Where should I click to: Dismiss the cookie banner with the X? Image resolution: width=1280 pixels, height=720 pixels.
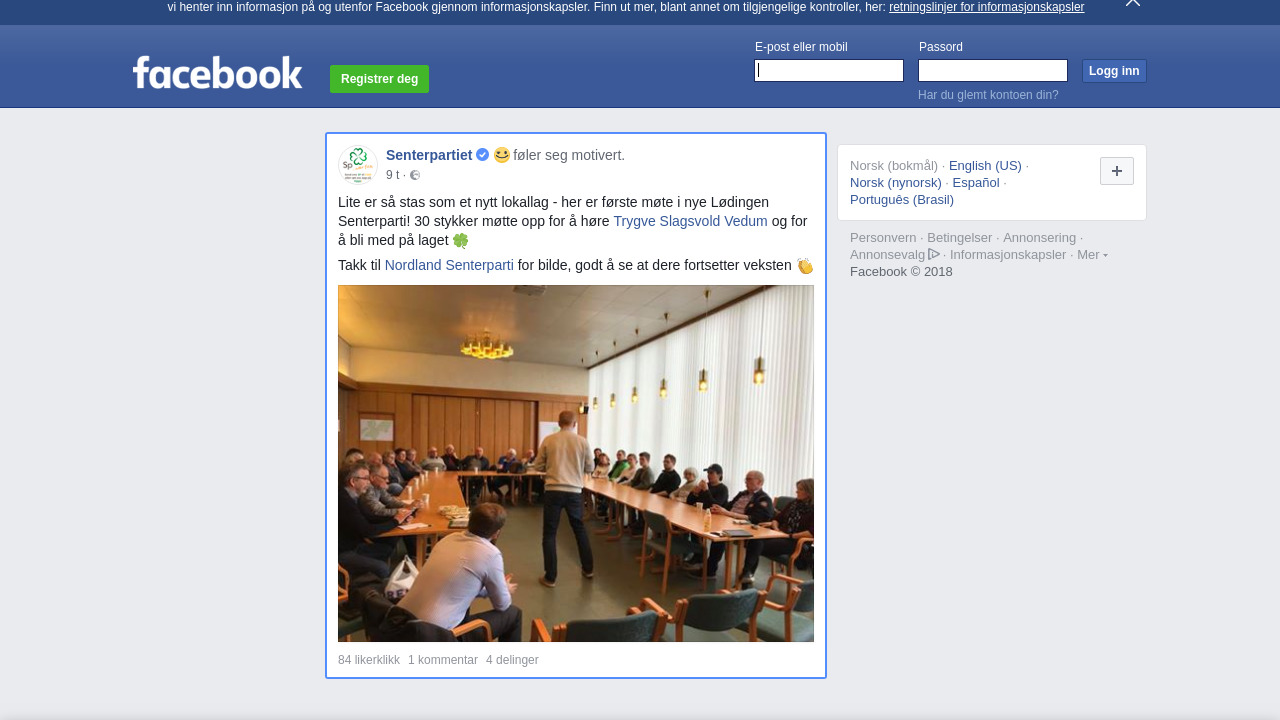click(x=1133, y=3)
